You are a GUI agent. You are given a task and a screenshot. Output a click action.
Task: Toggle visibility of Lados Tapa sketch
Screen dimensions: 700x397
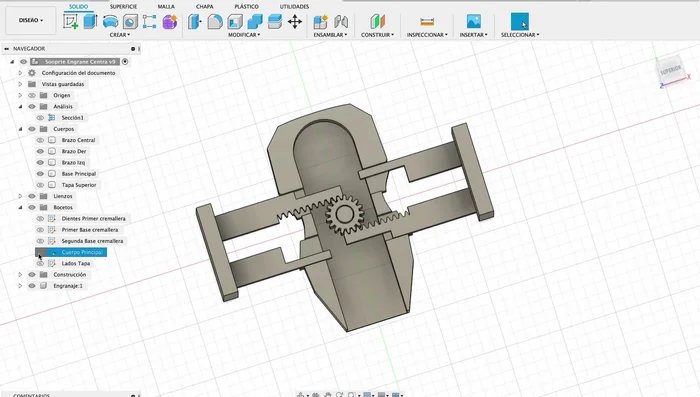[x=40, y=263]
